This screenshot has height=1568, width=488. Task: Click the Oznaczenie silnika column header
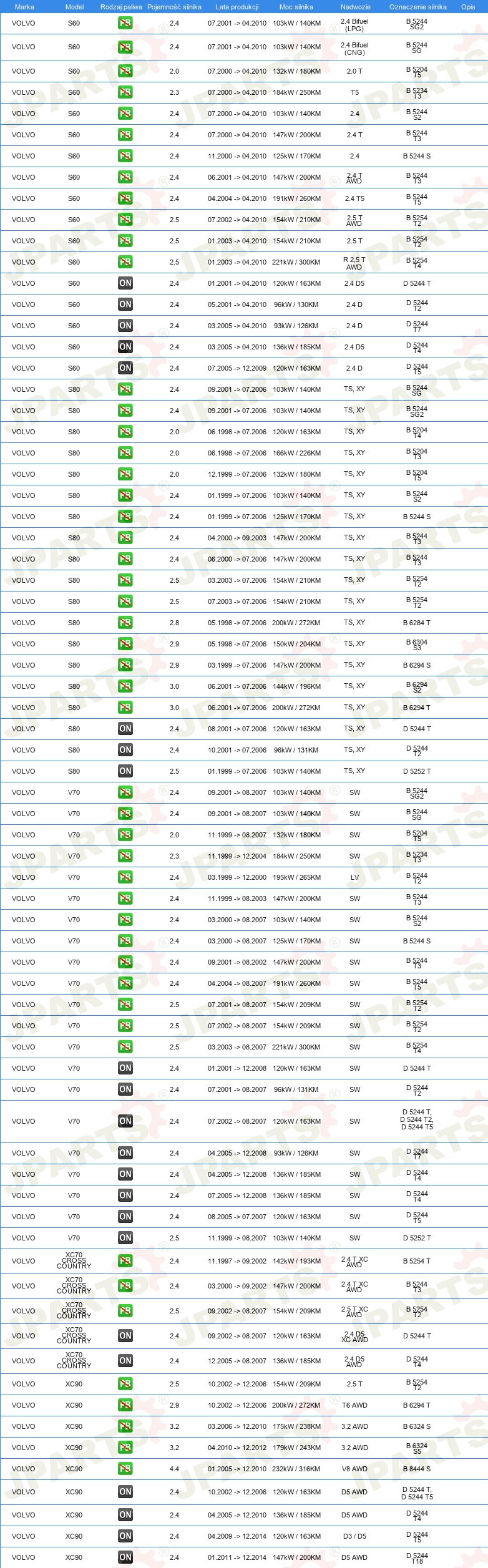click(x=418, y=7)
